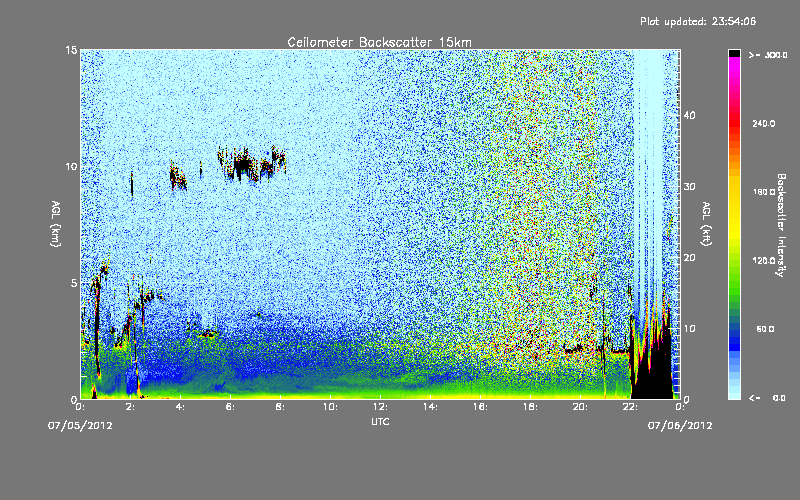Click the 'Plot updated: 23:54:06' timestamp
The image size is (800, 500).
point(698,21)
